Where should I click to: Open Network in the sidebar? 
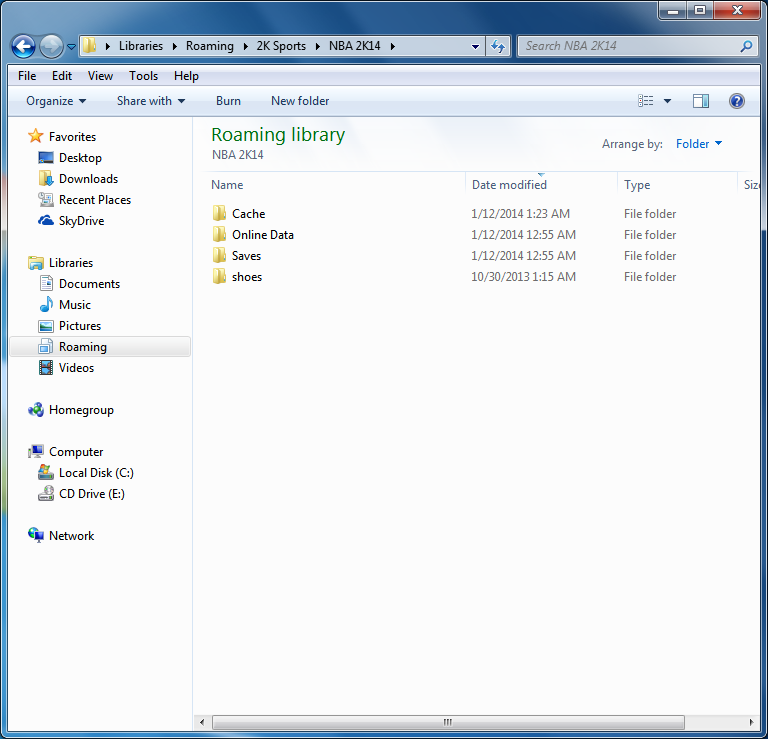[72, 536]
